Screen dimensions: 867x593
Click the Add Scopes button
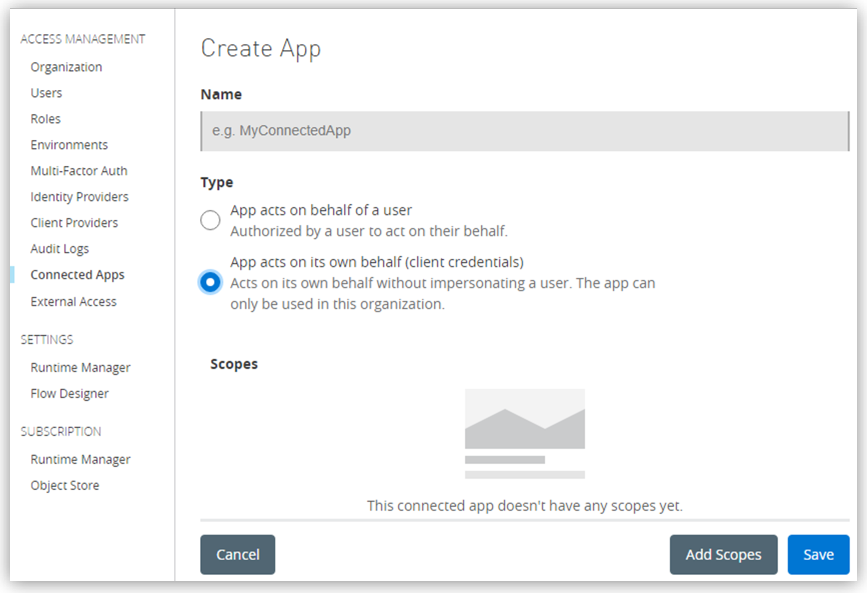(x=723, y=554)
